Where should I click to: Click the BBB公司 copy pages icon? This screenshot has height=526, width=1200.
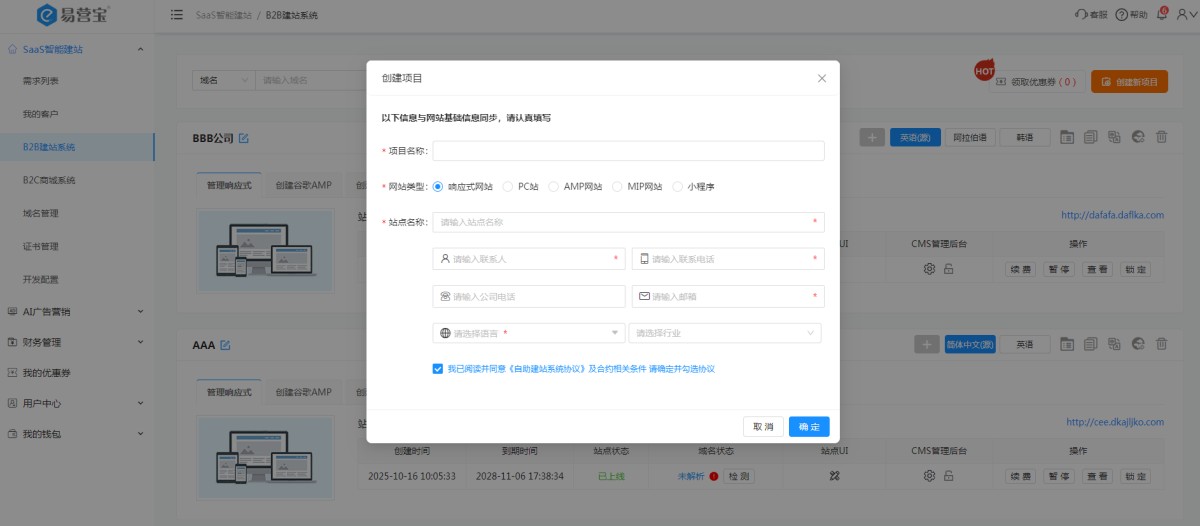click(x=1091, y=137)
